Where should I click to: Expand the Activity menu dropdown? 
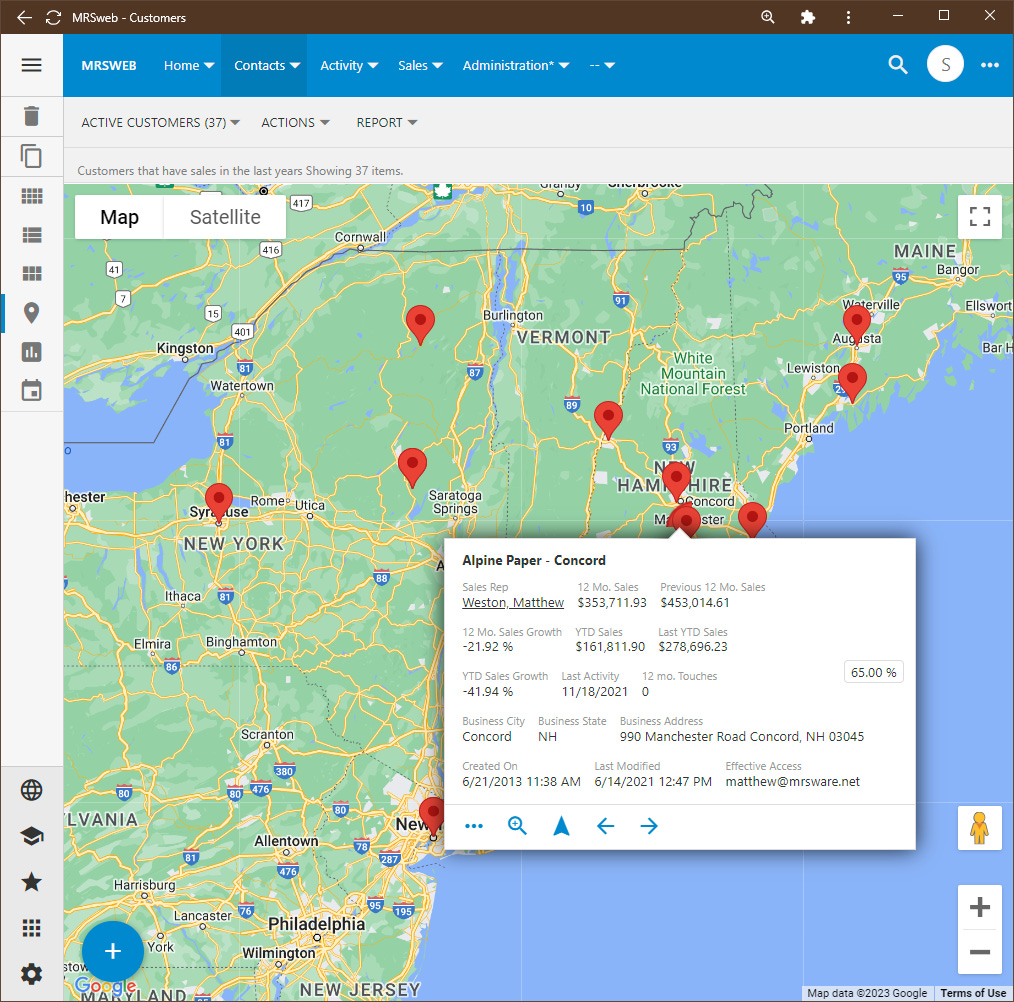(349, 65)
